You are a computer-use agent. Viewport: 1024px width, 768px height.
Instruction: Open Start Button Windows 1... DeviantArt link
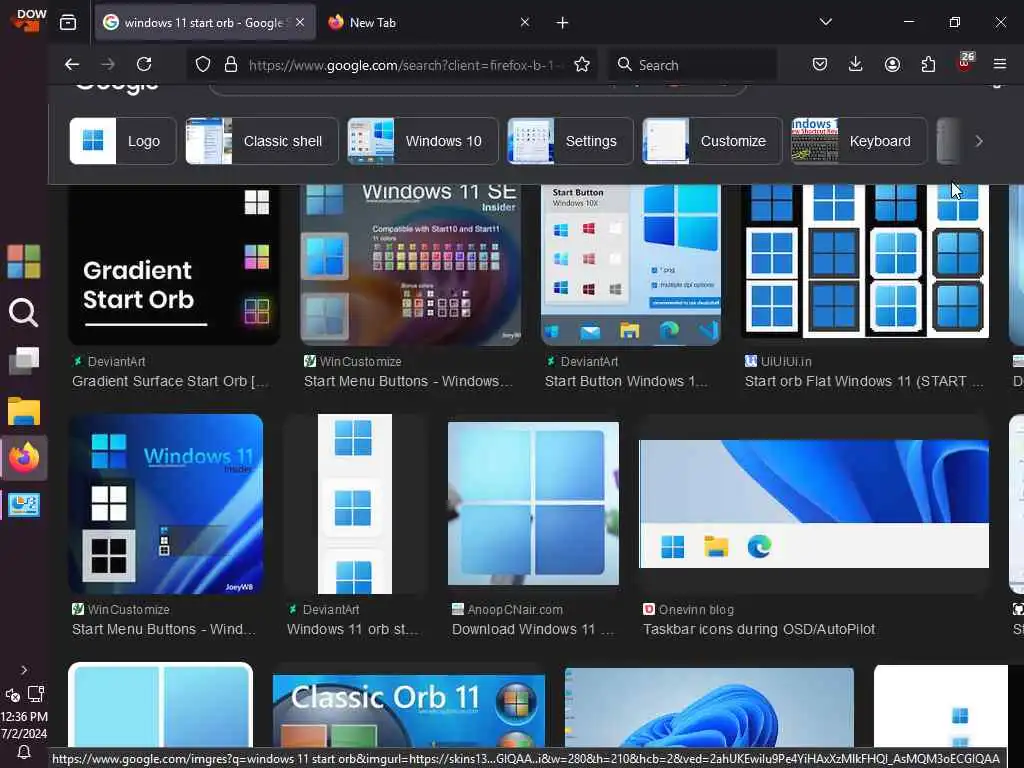(x=626, y=381)
